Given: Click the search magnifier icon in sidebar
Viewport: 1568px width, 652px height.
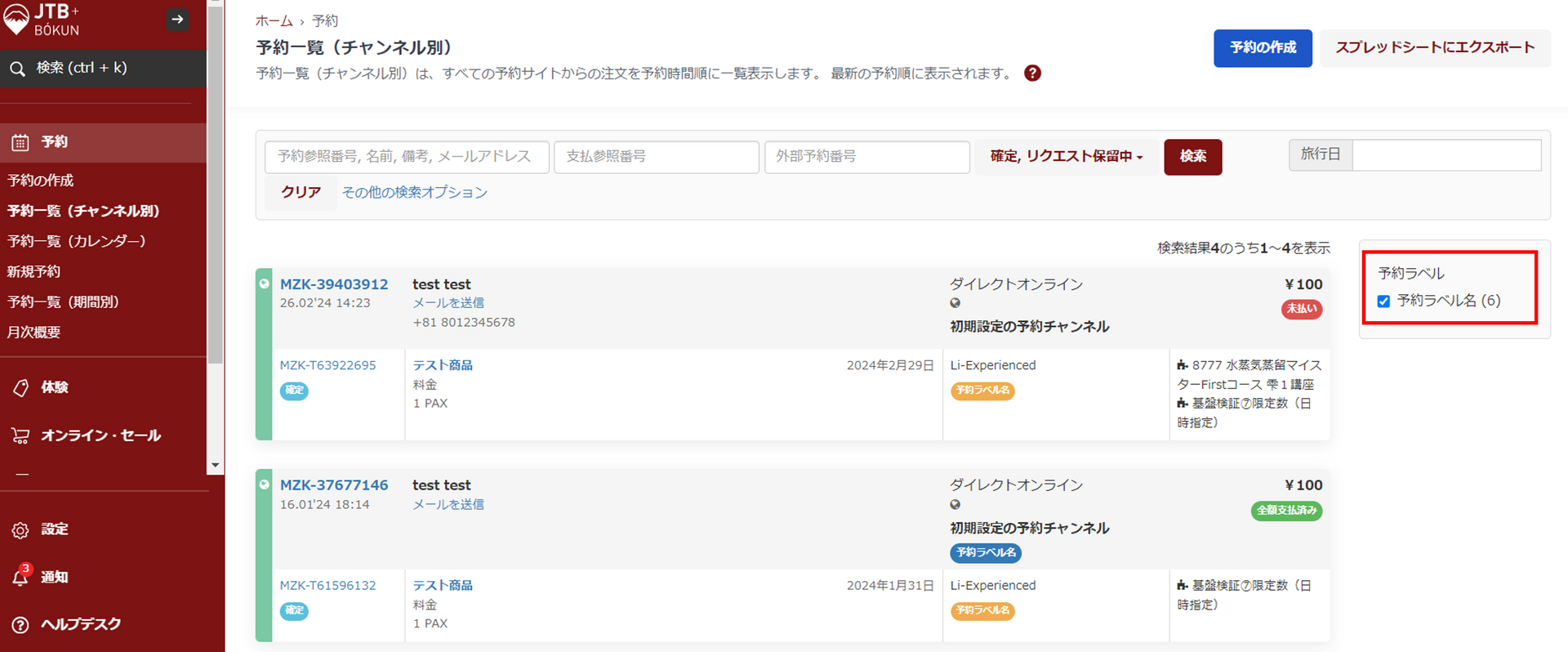Looking at the screenshot, I should (17, 69).
